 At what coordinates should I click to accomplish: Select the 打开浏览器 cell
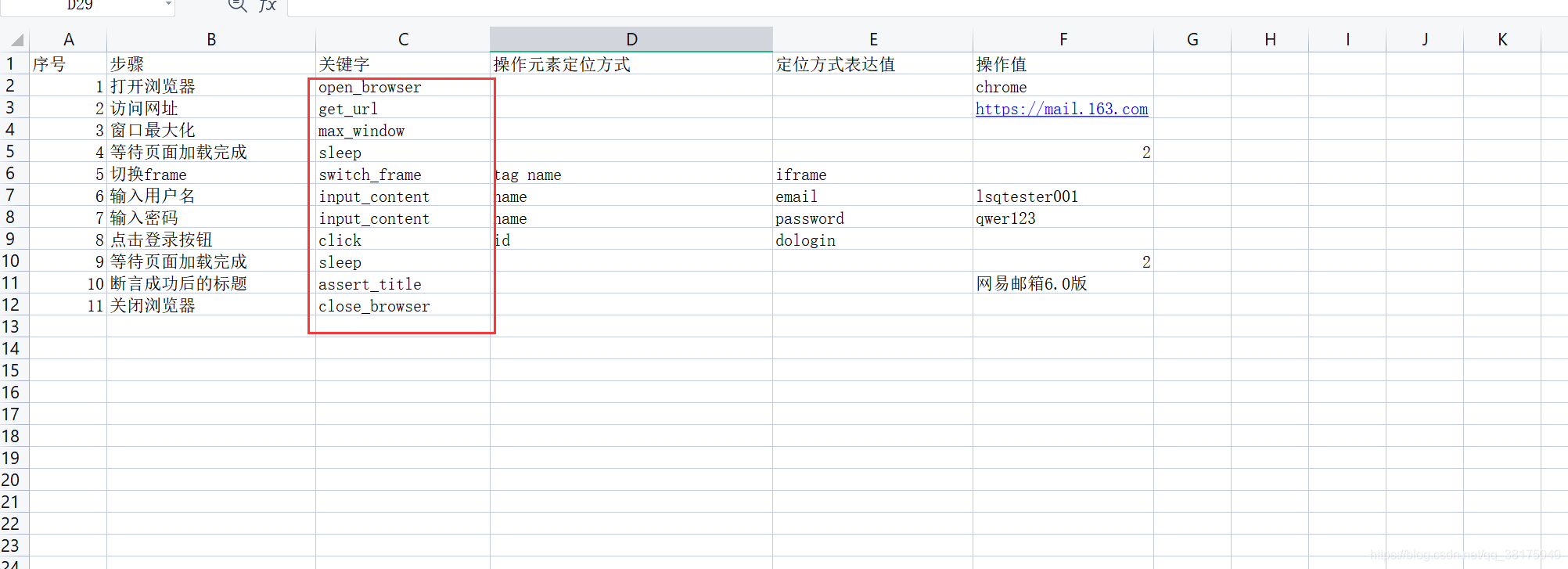tap(211, 86)
